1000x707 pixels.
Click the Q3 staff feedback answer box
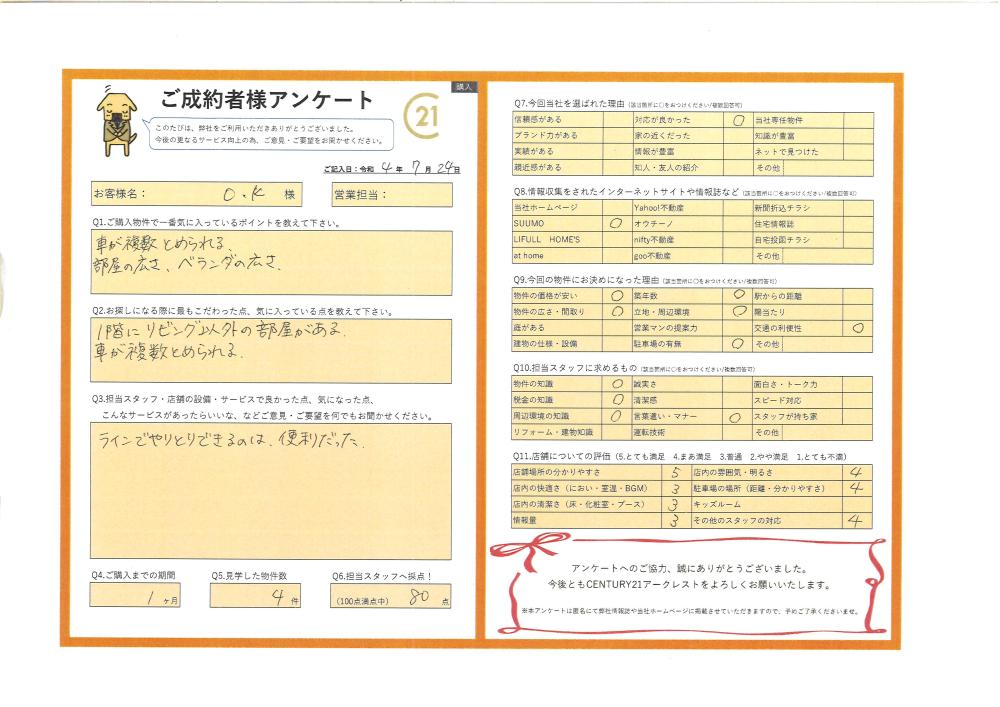[x=270, y=490]
